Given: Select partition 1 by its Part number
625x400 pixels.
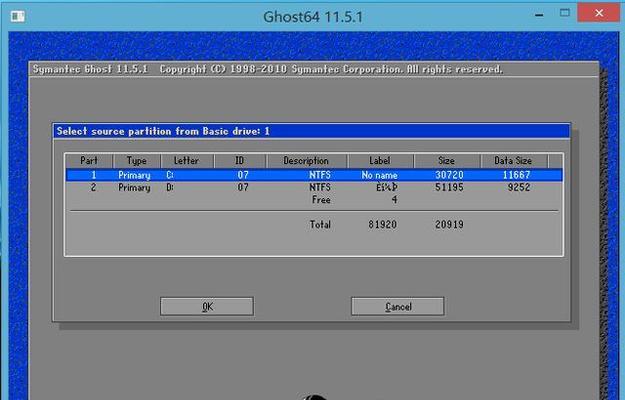Looking at the screenshot, I should tap(94, 175).
